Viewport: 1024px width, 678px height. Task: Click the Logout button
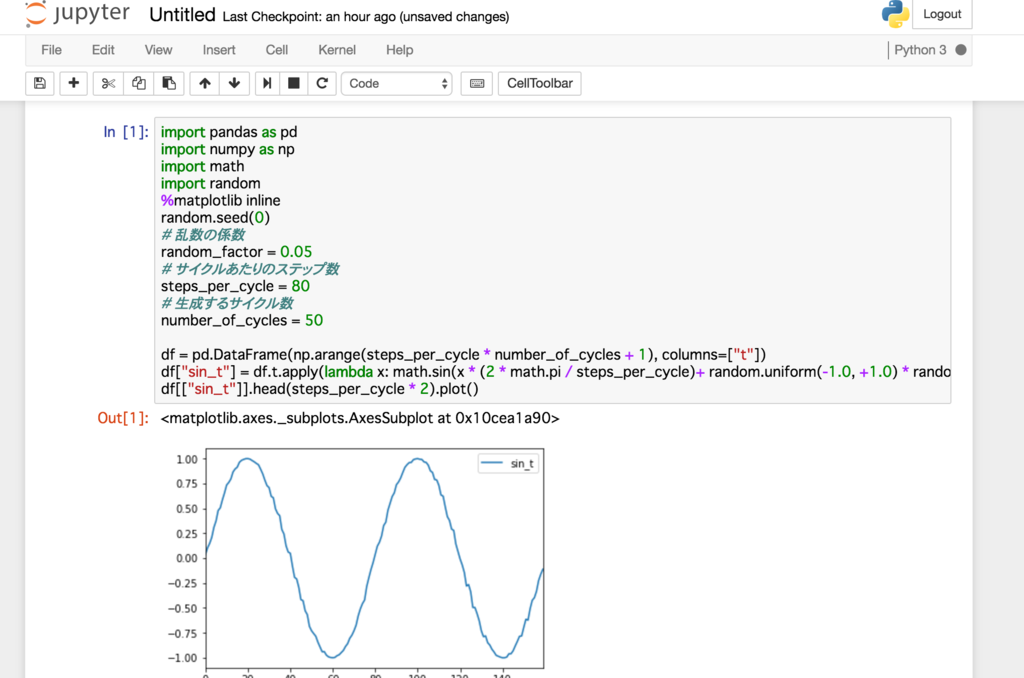942,14
